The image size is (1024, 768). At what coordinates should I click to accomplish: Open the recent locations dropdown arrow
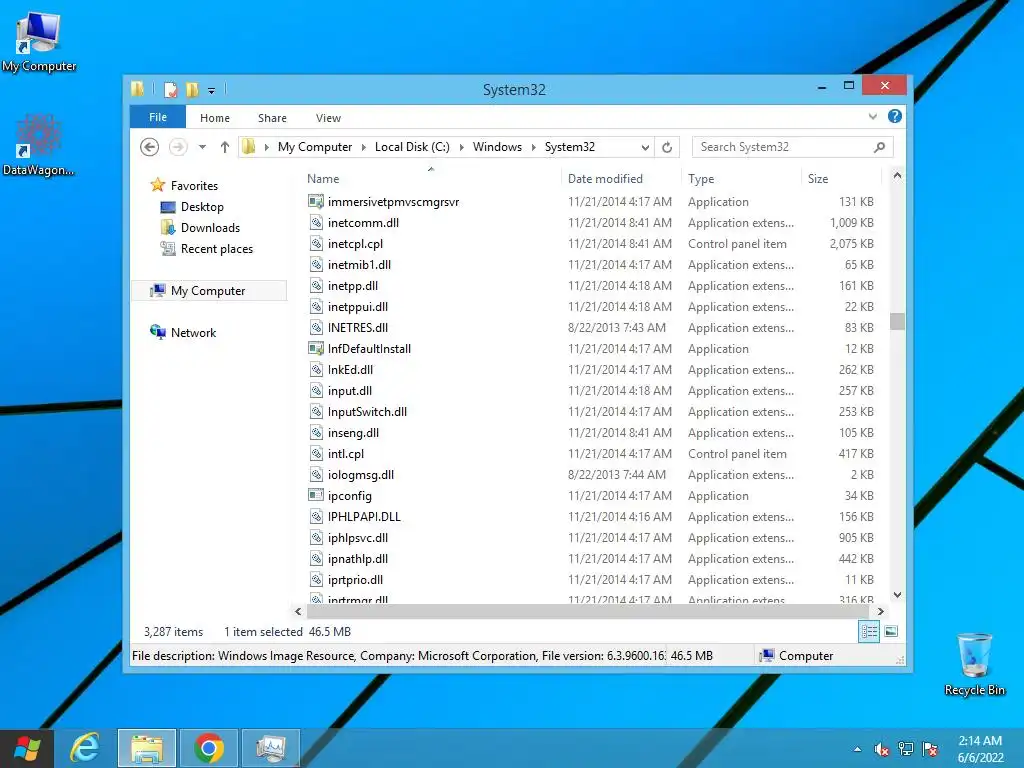[202, 147]
